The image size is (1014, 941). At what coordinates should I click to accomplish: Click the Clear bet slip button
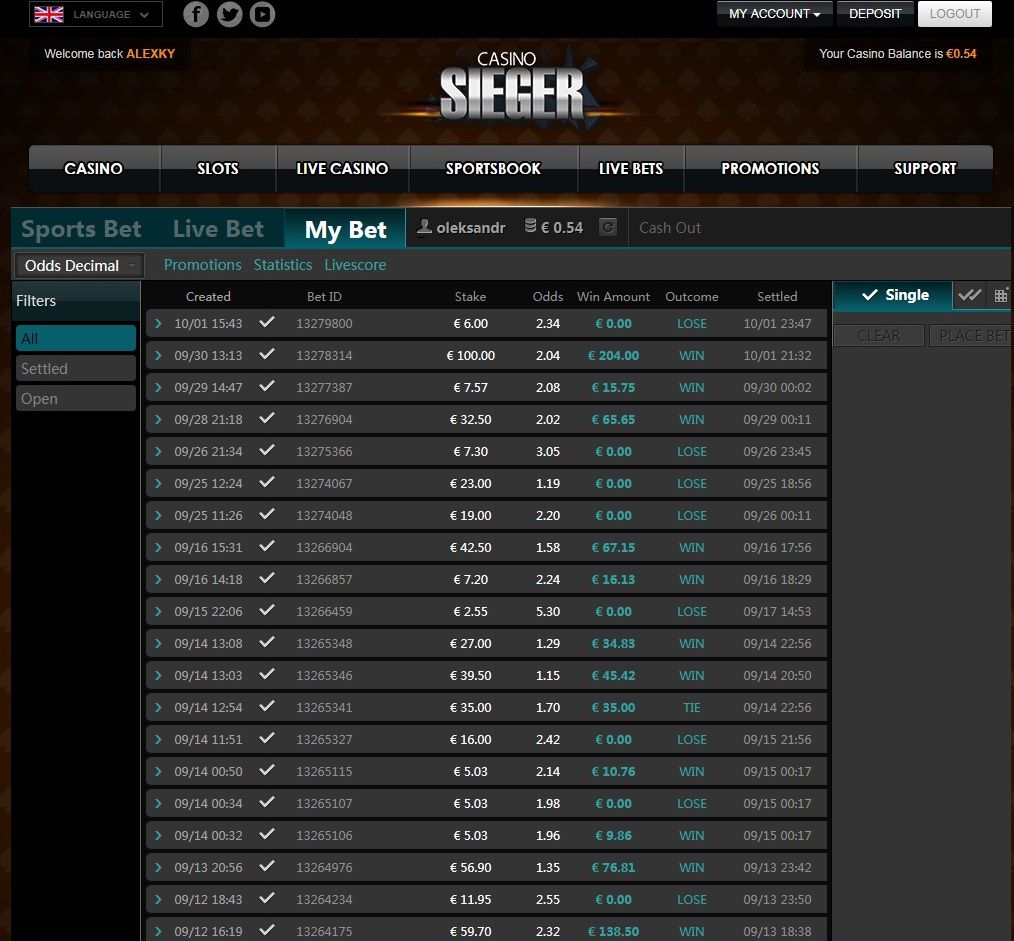[879, 336]
